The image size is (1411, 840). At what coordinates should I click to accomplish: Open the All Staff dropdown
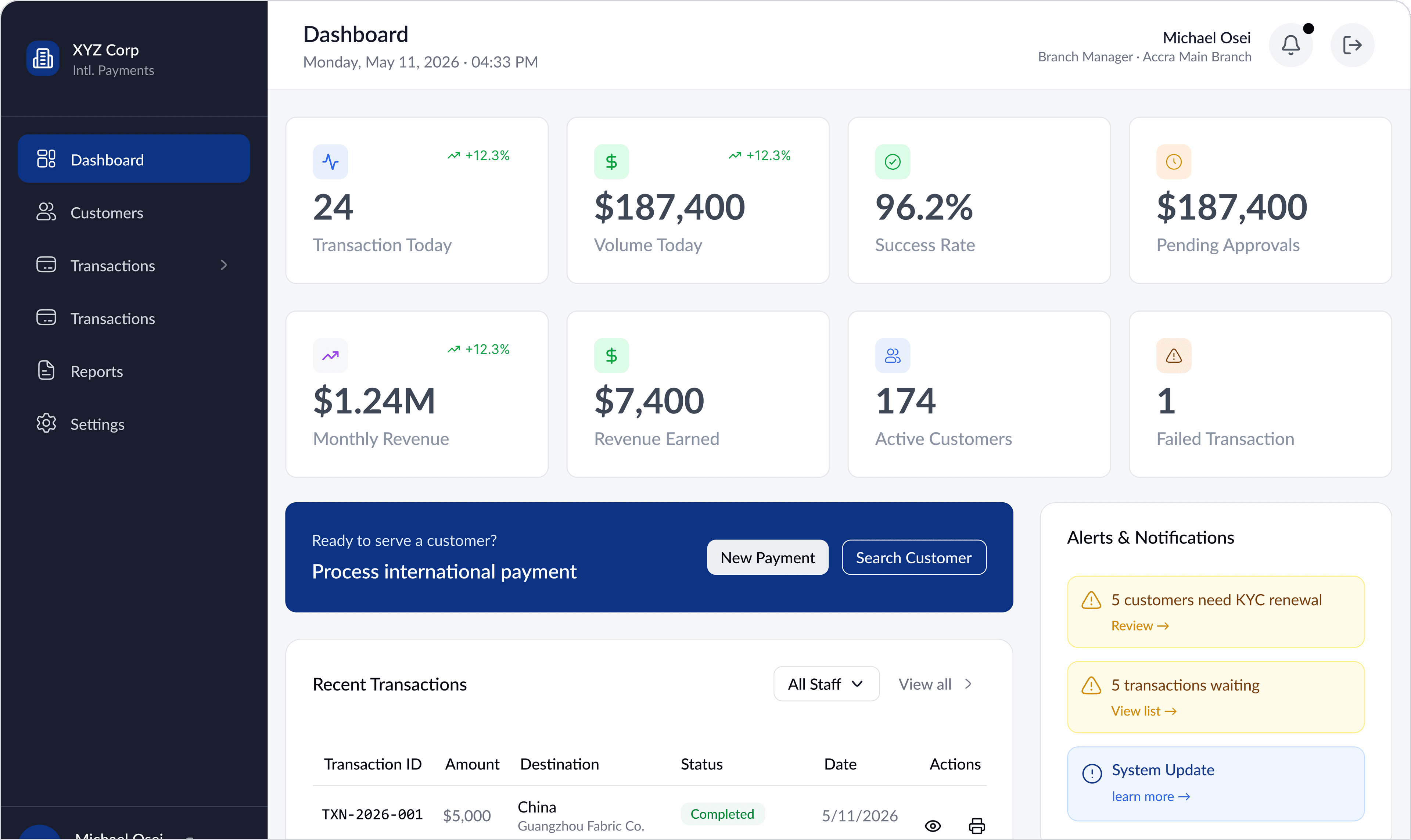826,684
